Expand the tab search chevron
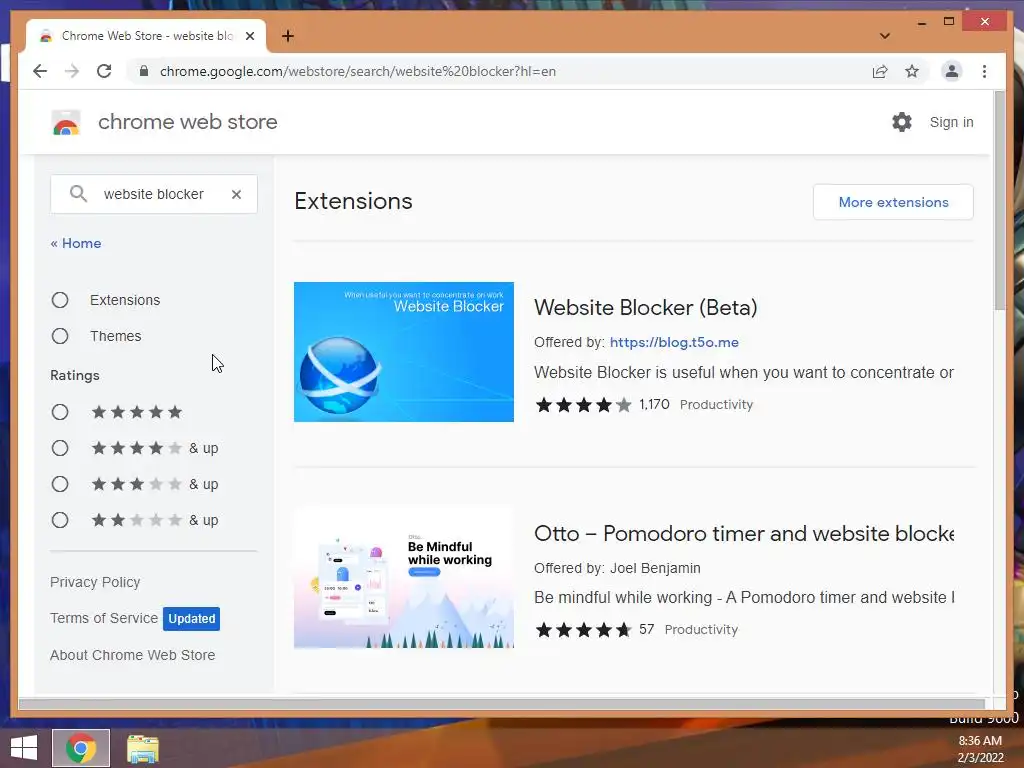Screen dimensions: 1024x768 (884, 36)
